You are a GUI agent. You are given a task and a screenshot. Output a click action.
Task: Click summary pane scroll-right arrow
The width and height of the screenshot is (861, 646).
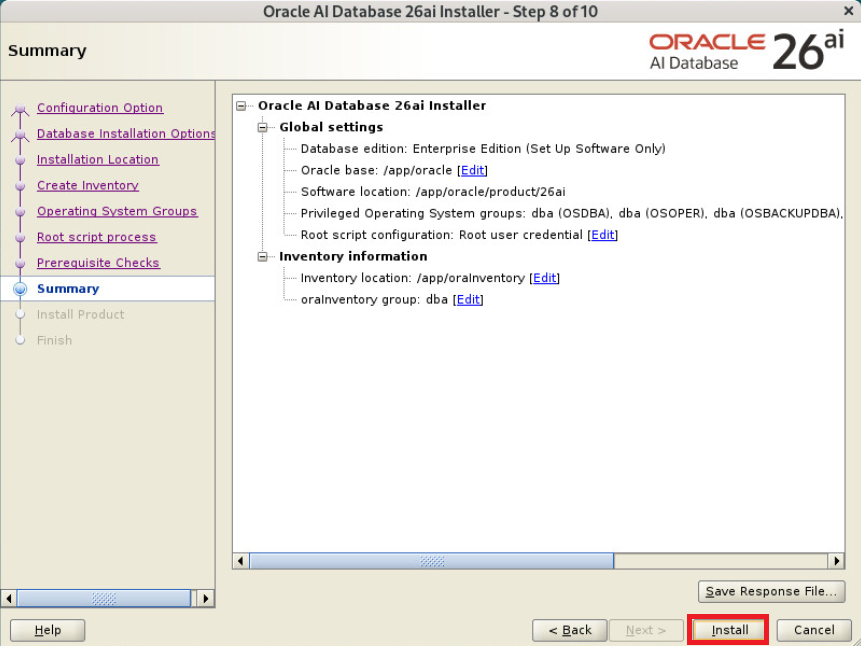pos(836,561)
